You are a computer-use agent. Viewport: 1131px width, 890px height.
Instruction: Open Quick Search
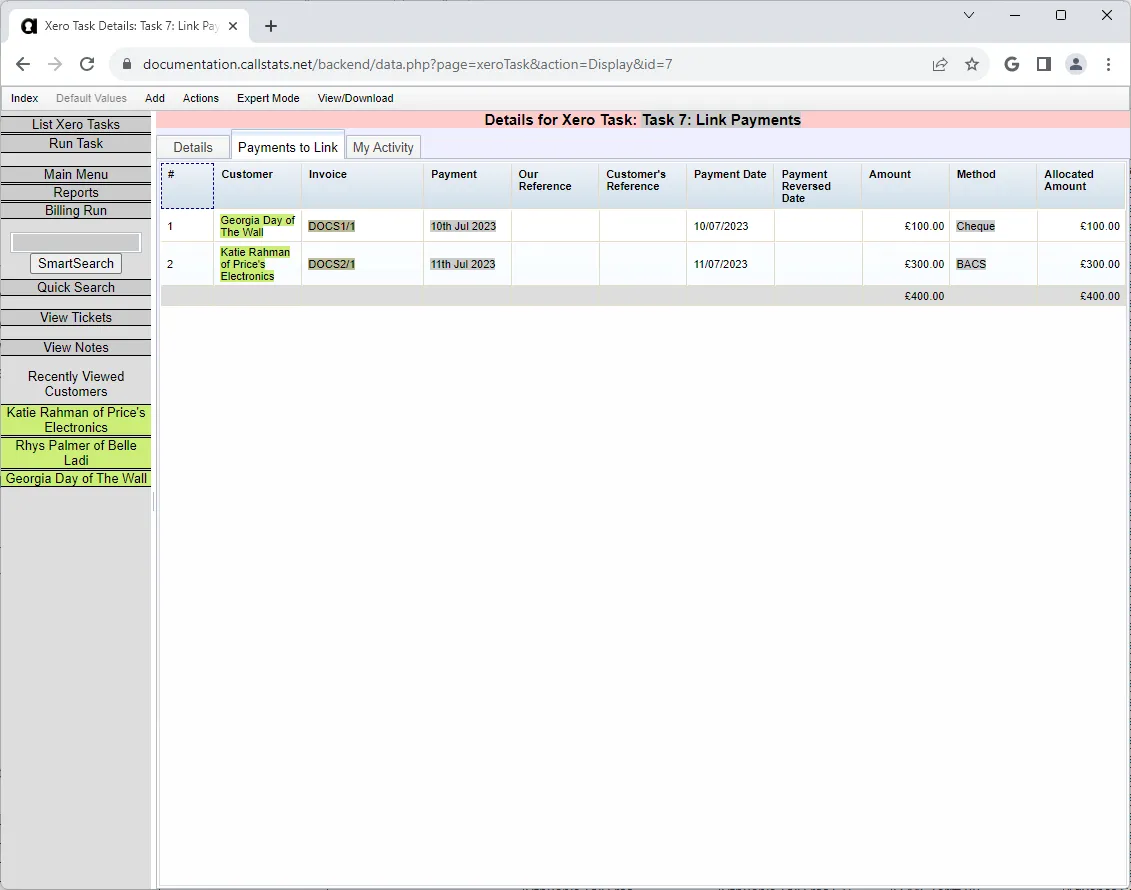tap(76, 288)
